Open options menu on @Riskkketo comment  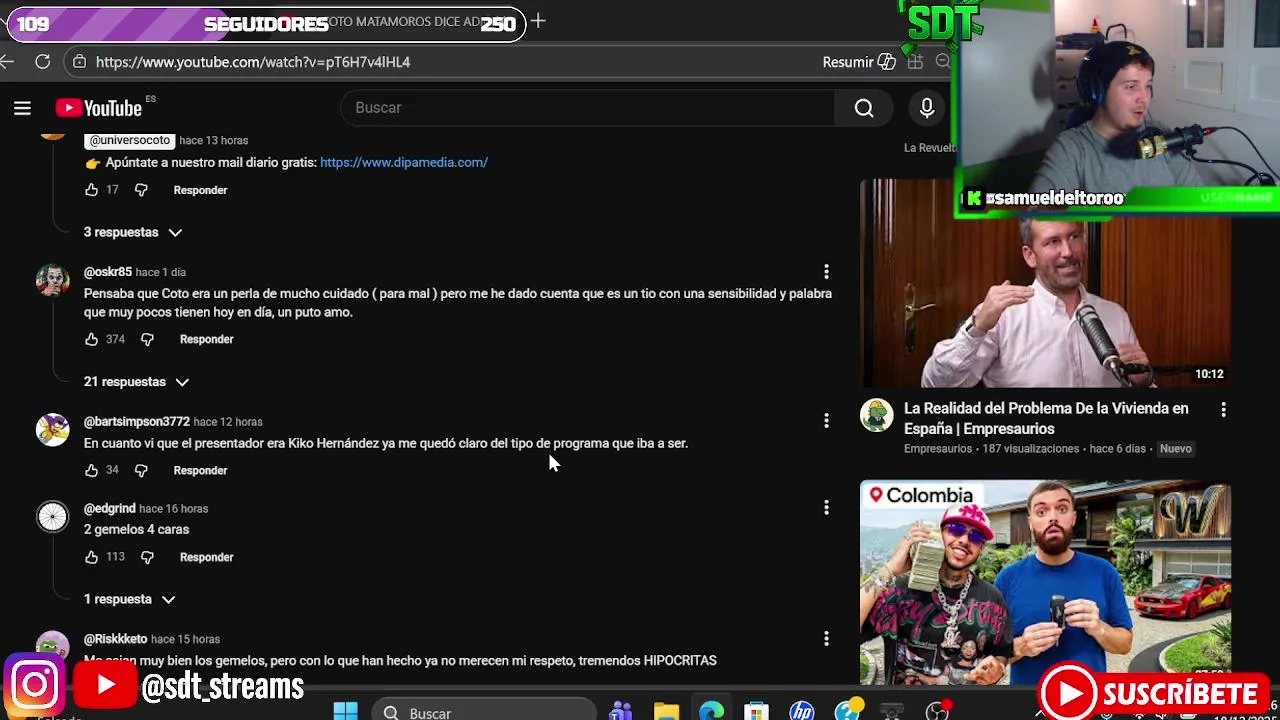click(x=826, y=638)
